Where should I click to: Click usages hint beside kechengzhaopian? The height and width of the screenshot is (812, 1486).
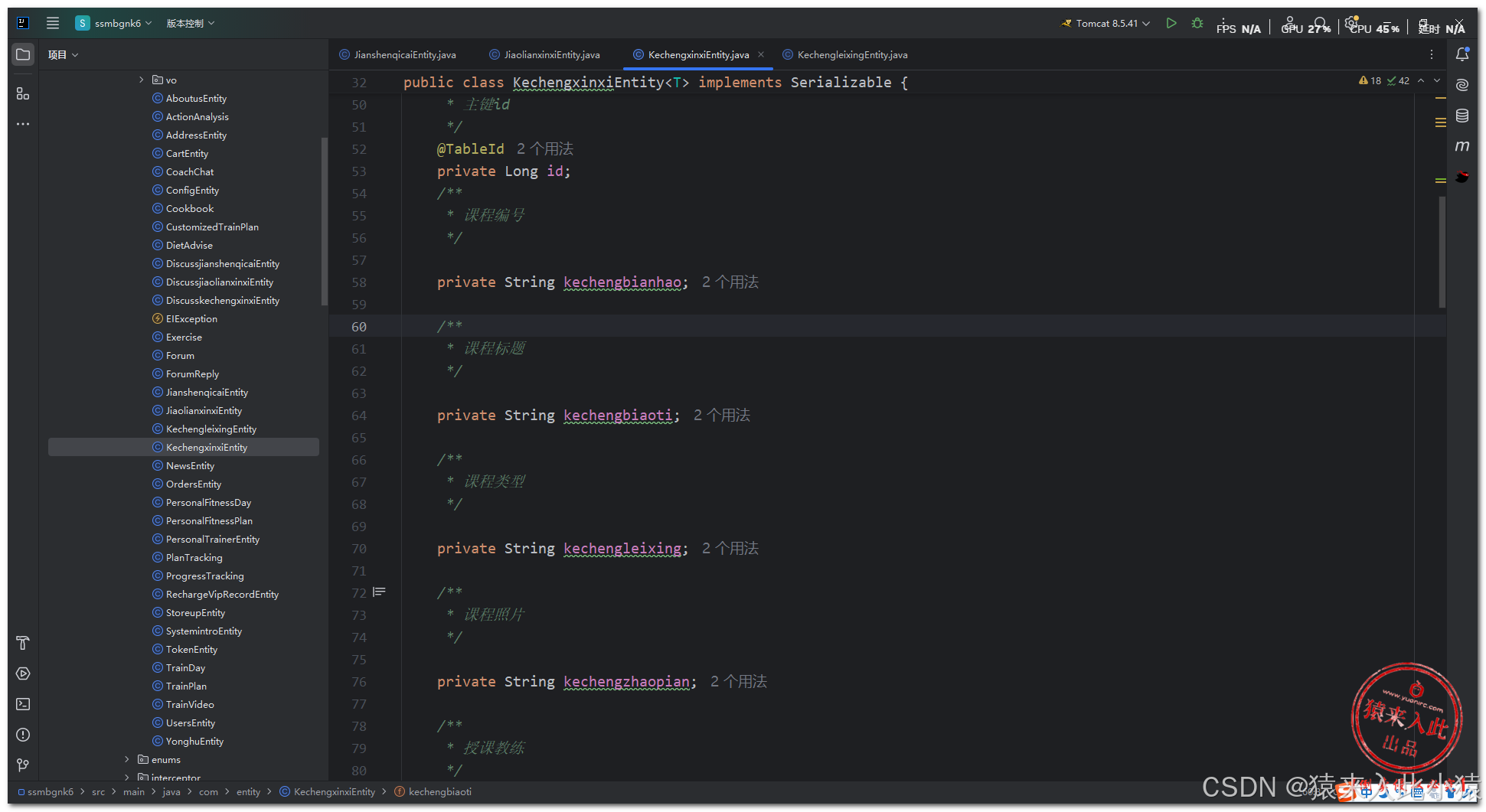tap(739, 681)
